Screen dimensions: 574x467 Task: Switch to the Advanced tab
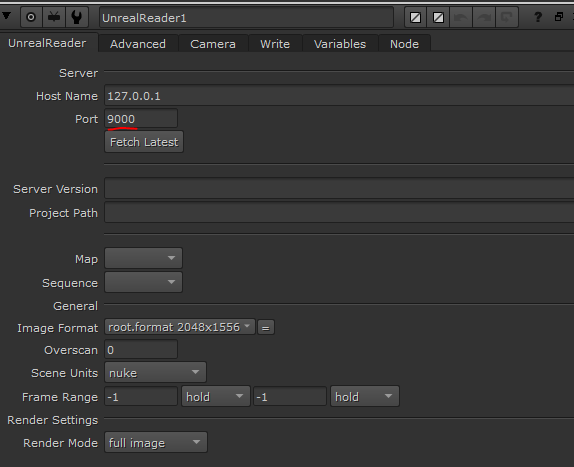click(x=138, y=44)
